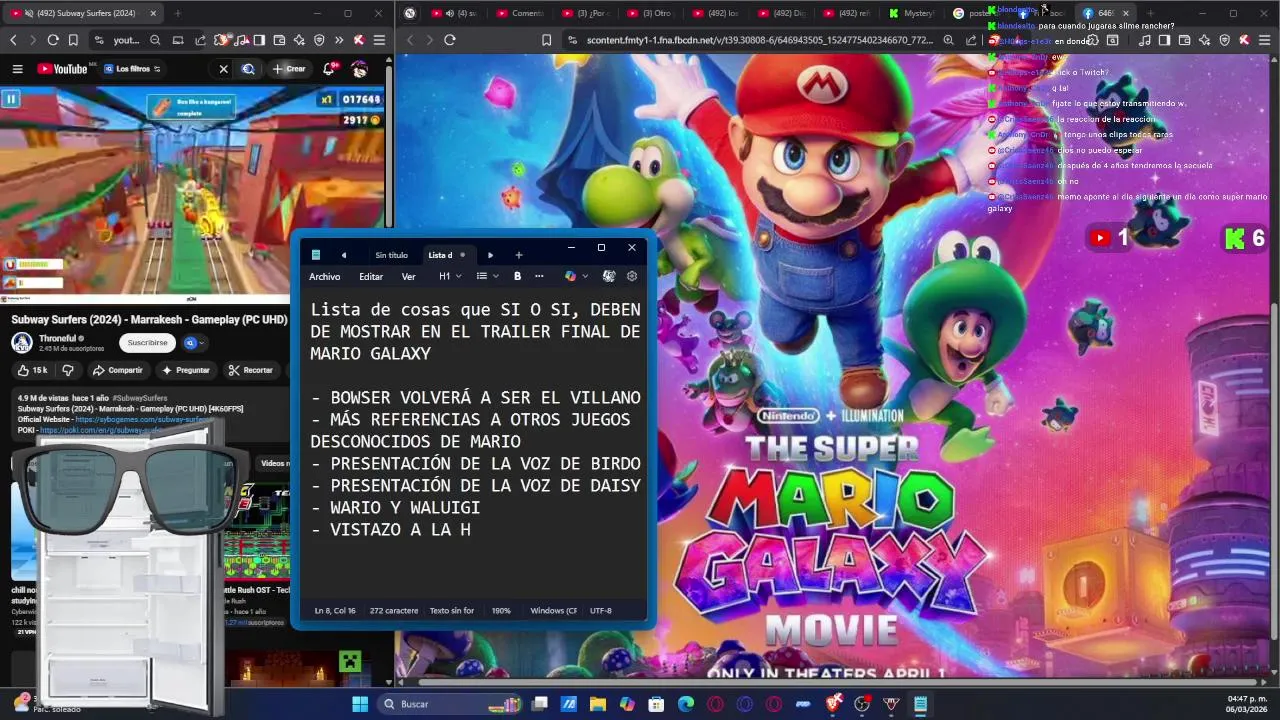Clear the YouTube search with X
Image resolution: width=1280 pixels, height=720 pixels.
[223, 69]
